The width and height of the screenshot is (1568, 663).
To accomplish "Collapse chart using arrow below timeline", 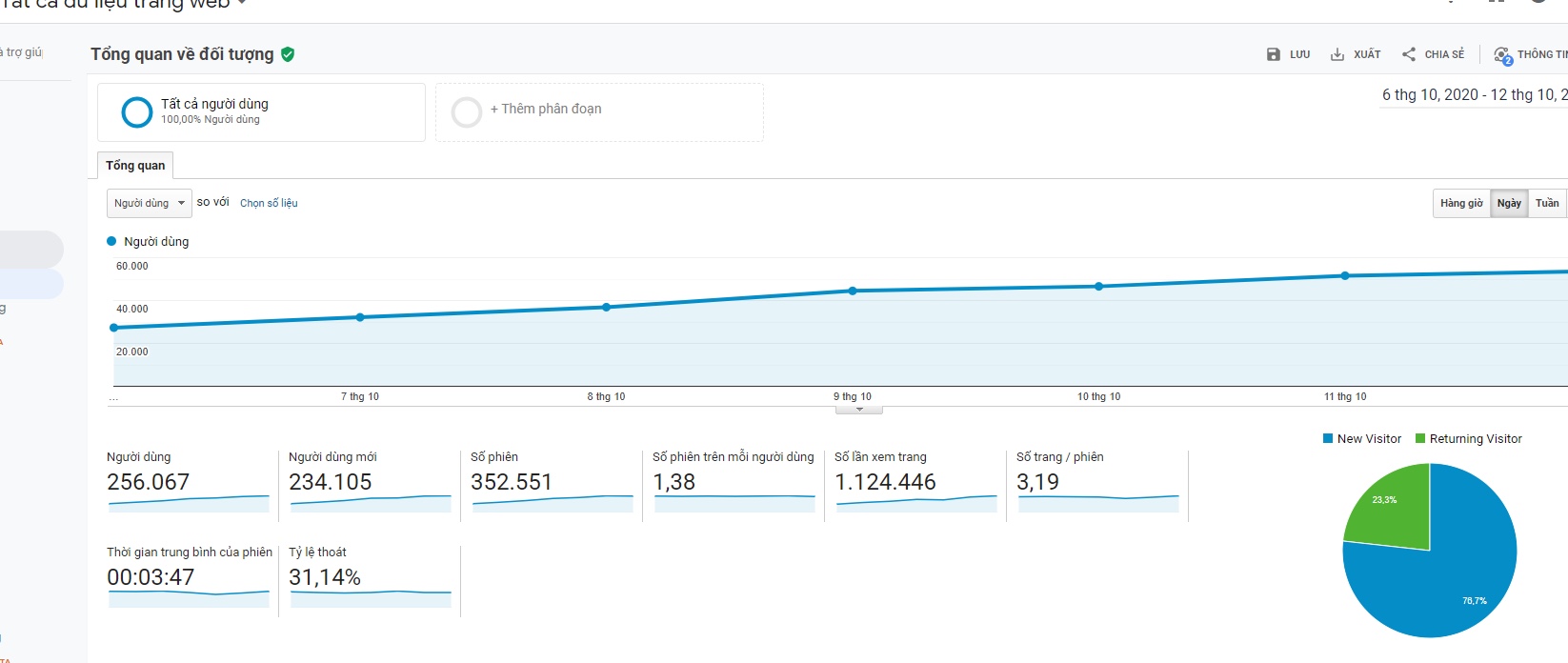I will (x=859, y=410).
